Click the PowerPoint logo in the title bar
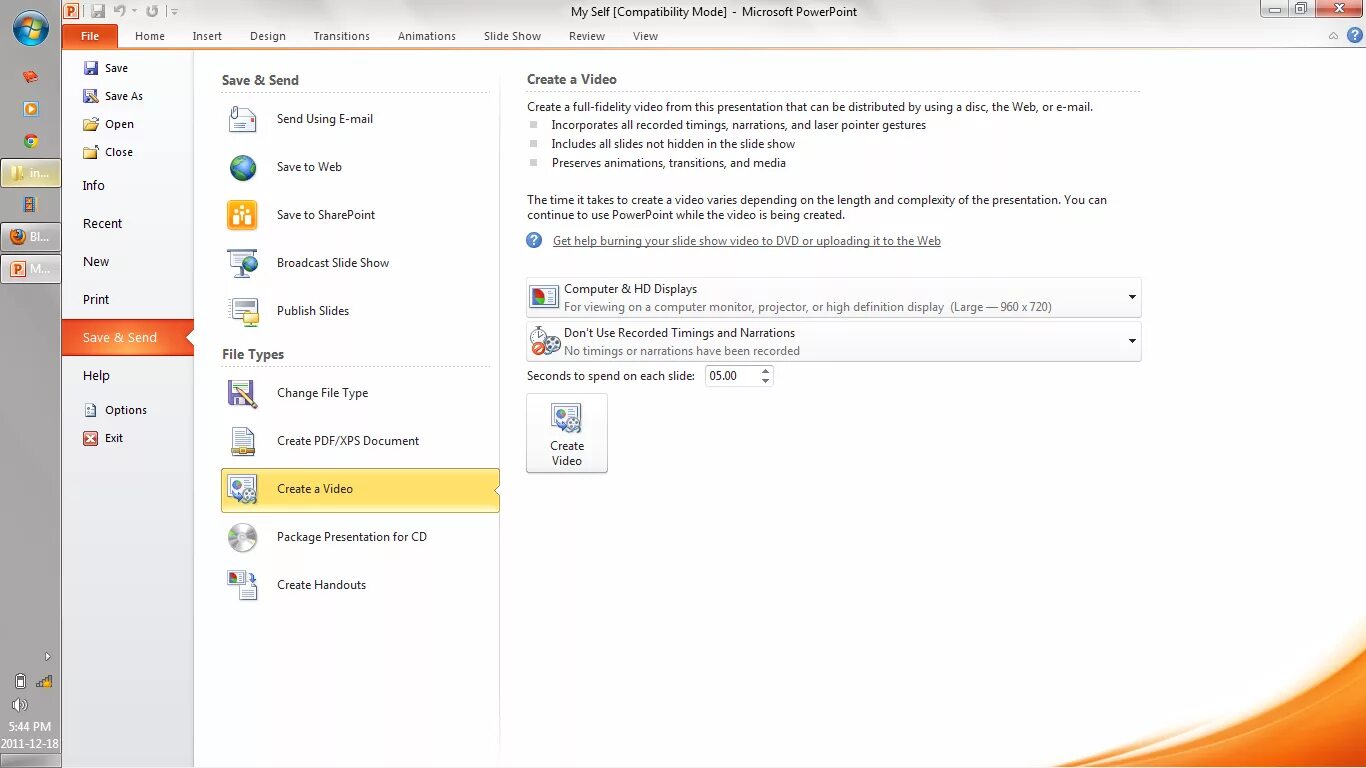This screenshot has width=1366, height=768. point(71,11)
